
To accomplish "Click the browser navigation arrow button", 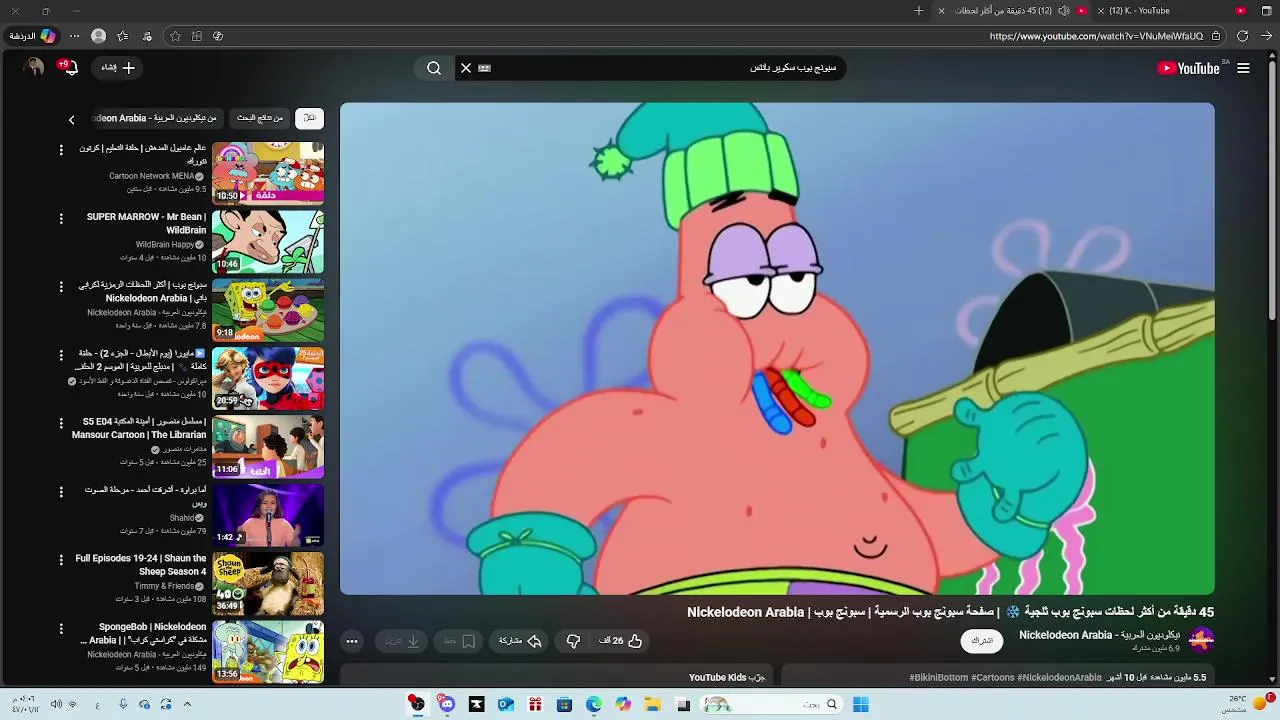I will pos(1267,36).
